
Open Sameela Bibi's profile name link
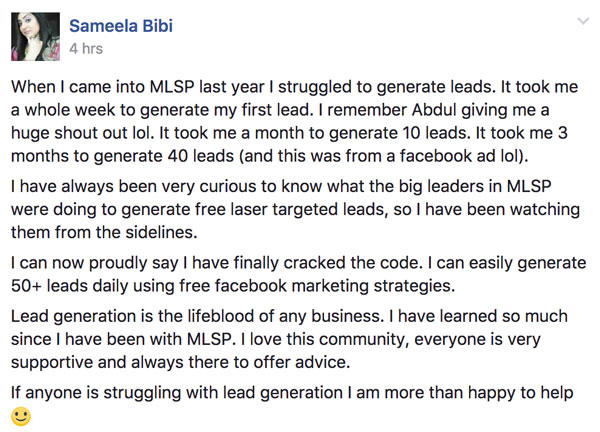click(121, 26)
